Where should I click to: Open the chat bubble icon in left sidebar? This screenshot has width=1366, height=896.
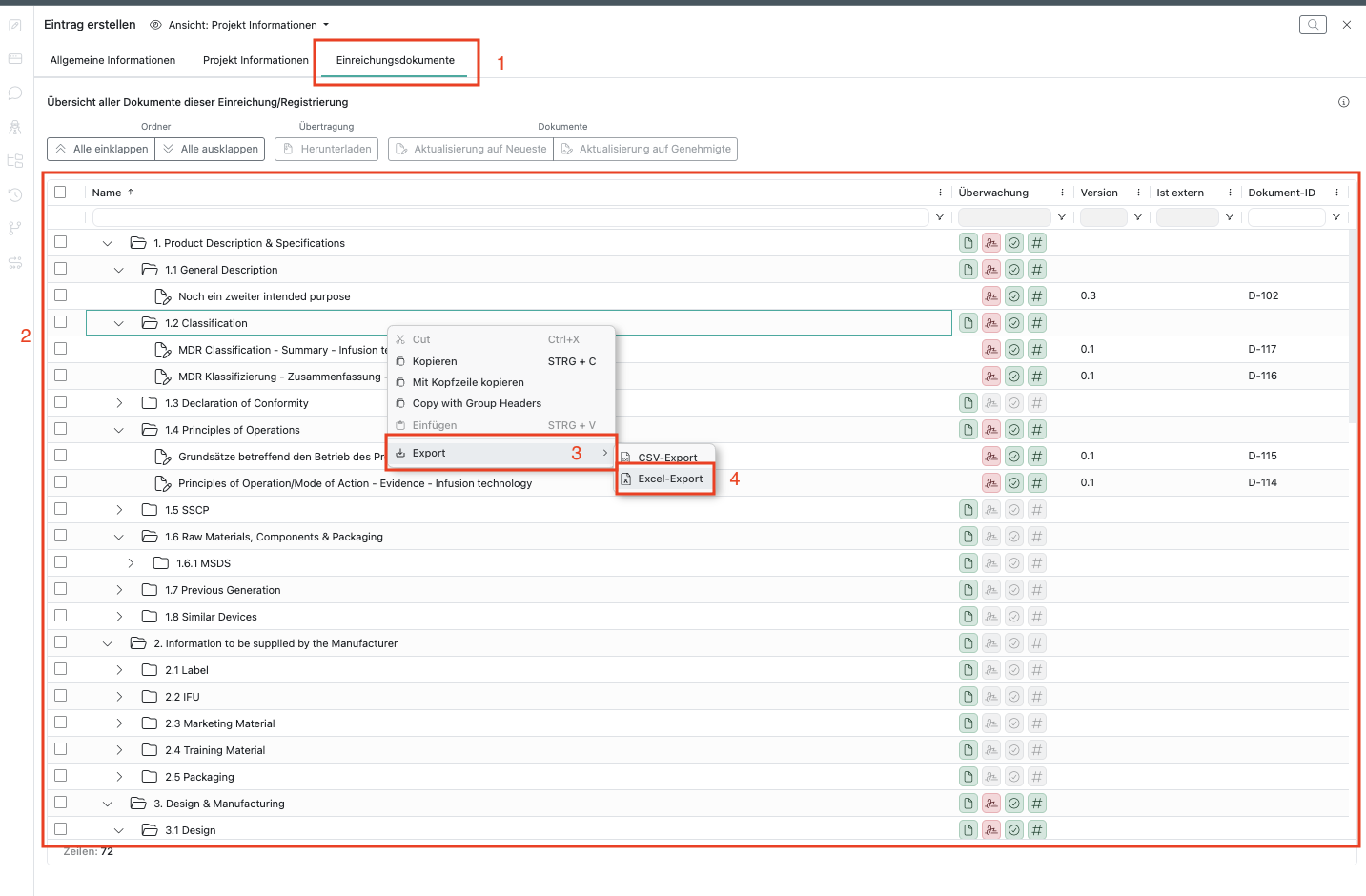[x=15, y=93]
